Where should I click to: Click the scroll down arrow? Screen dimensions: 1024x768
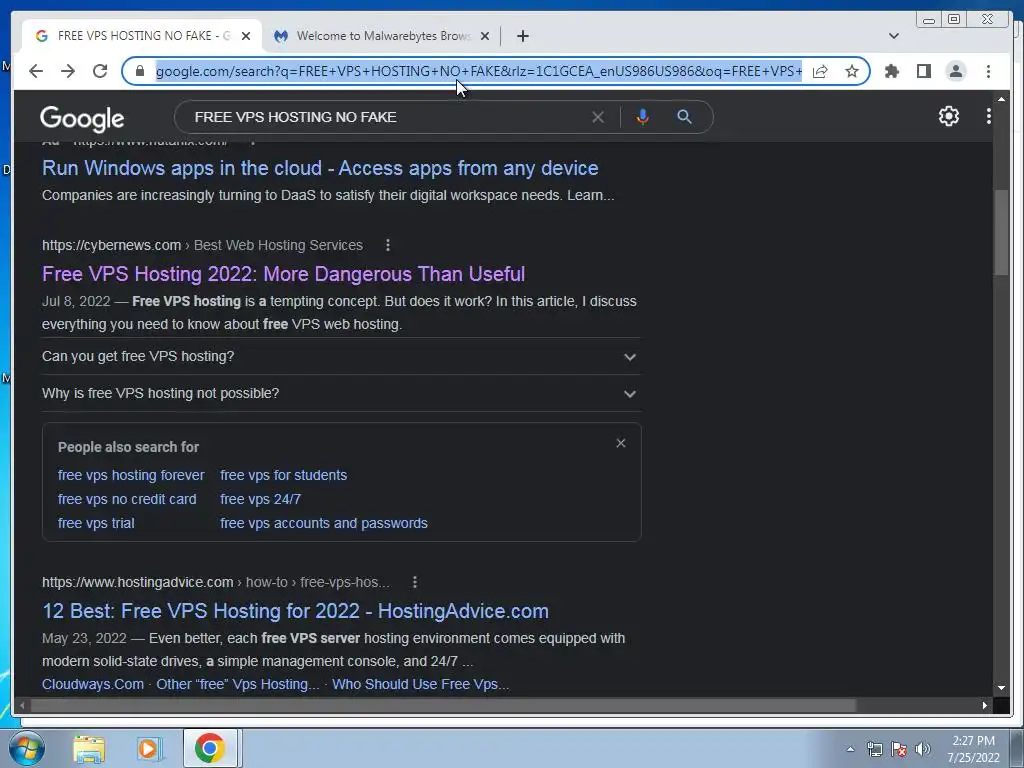(1001, 688)
